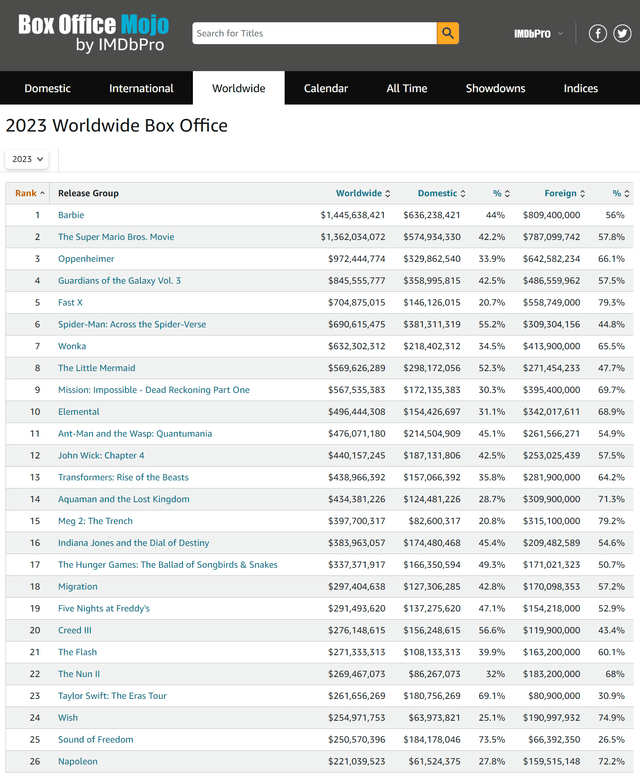Image resolution: width=640 pixels, height=773 pixels.
Task: Expand the IMDbPro dropdown menu
Action: (x=538, y=34)
